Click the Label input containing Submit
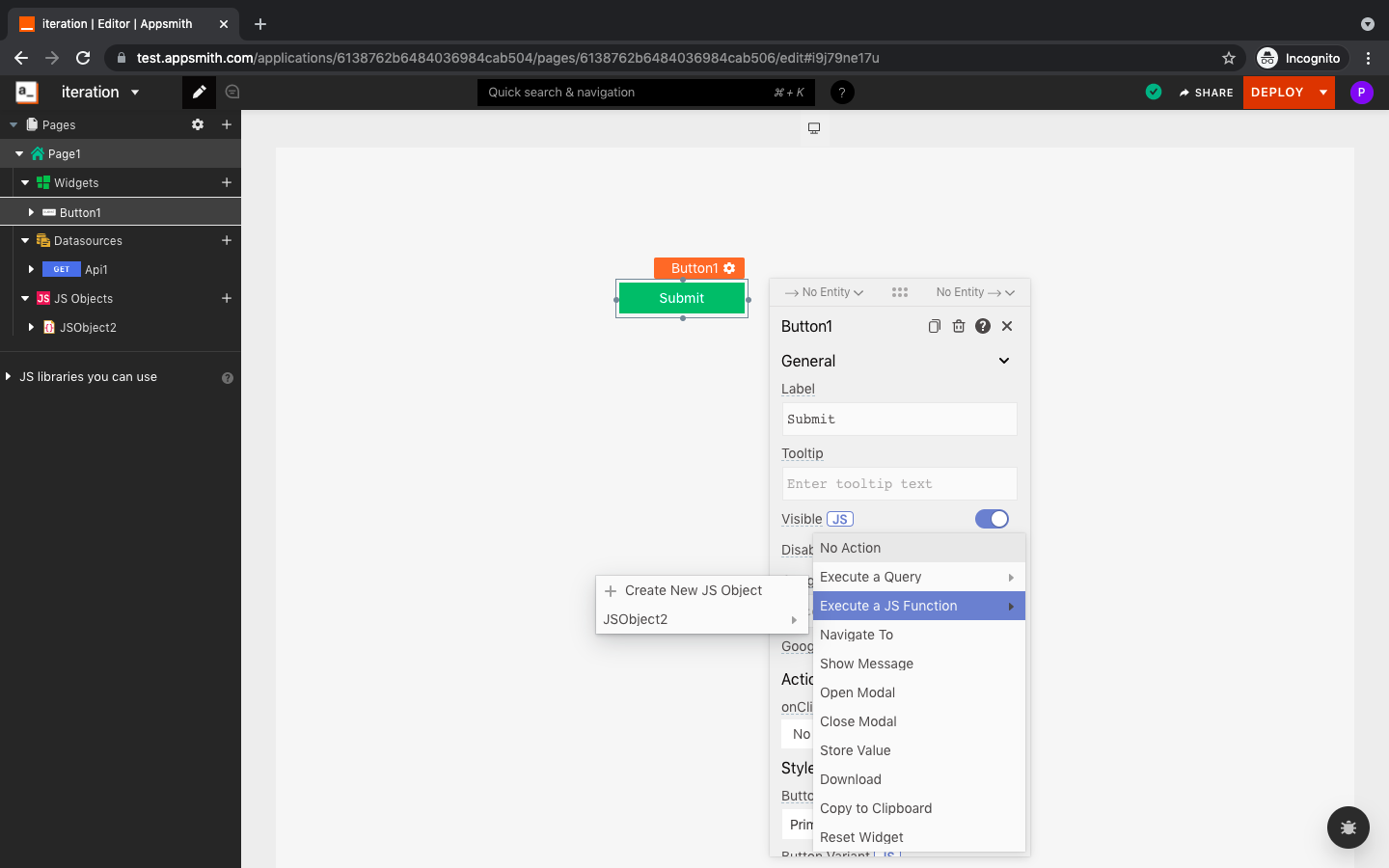The image size is (1389, 868). point(899,420)
